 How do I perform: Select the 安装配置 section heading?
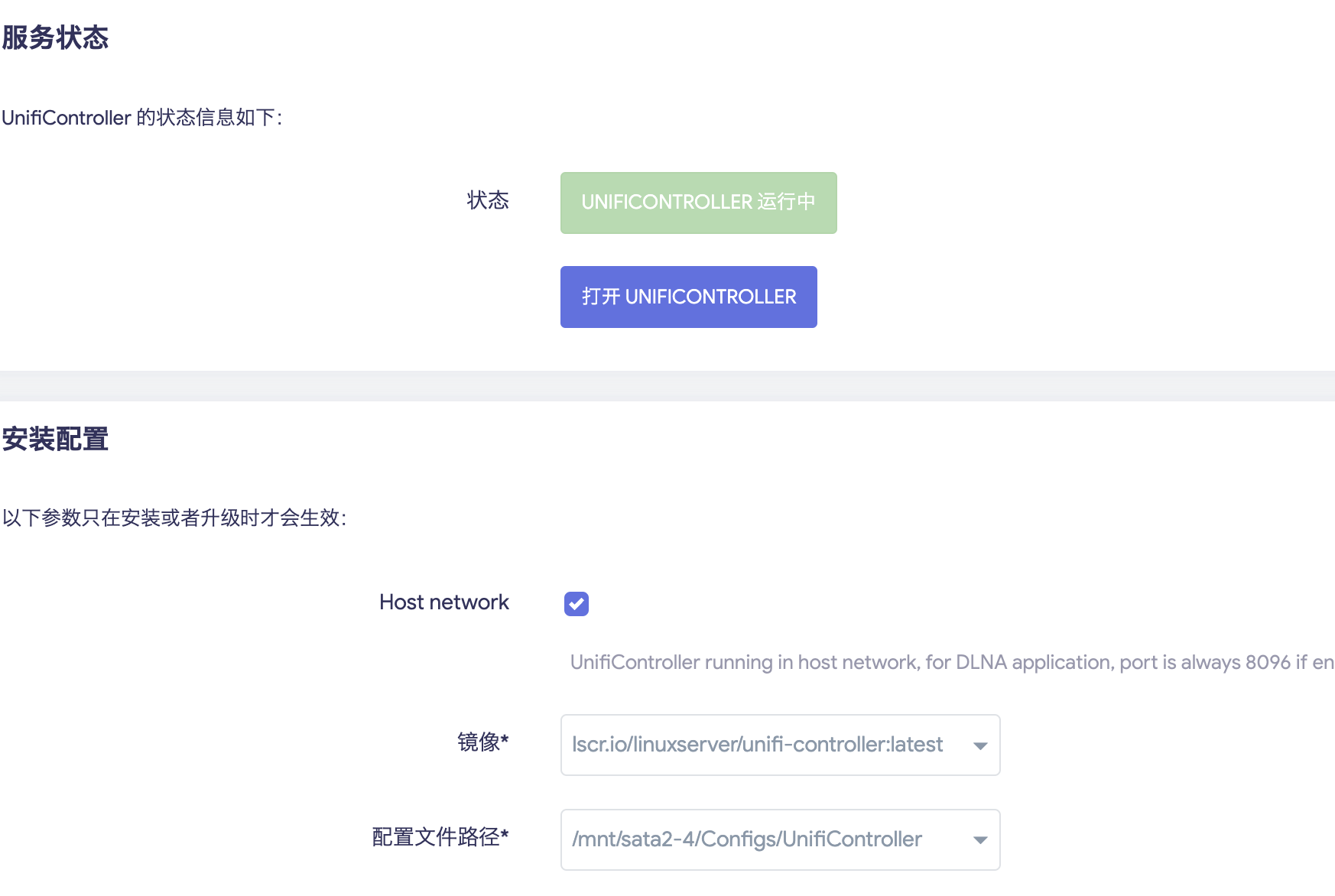[x=55, y=439]
